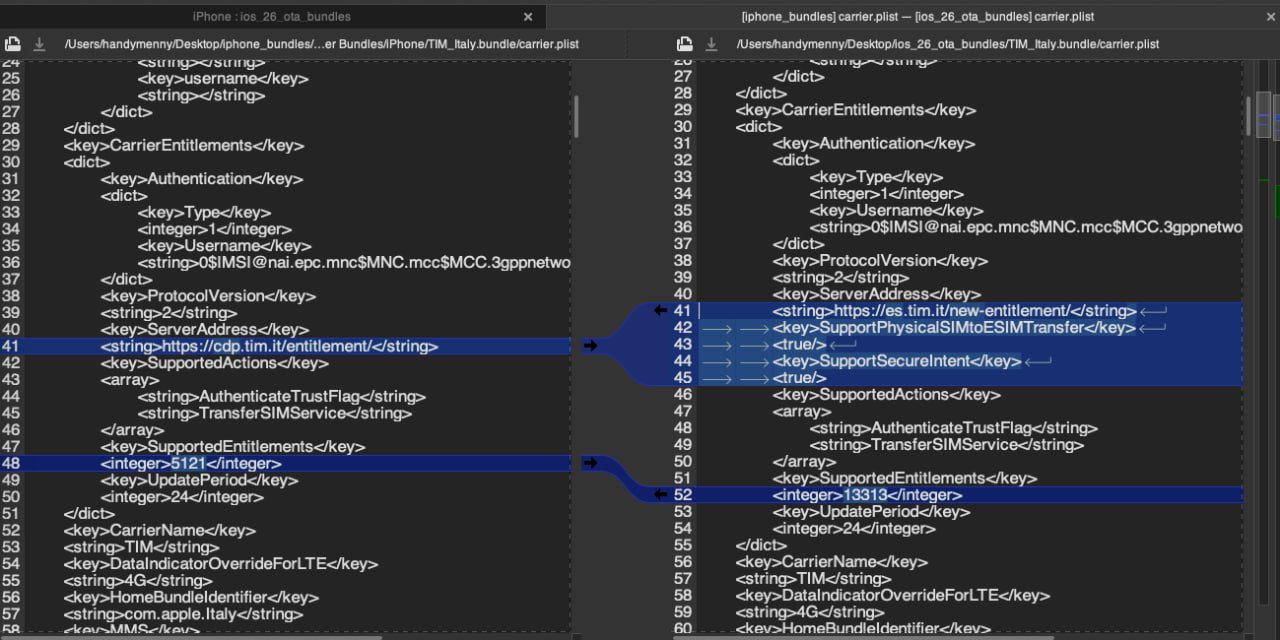Click the download arrow icon in right pane

[x=711, y=44]
